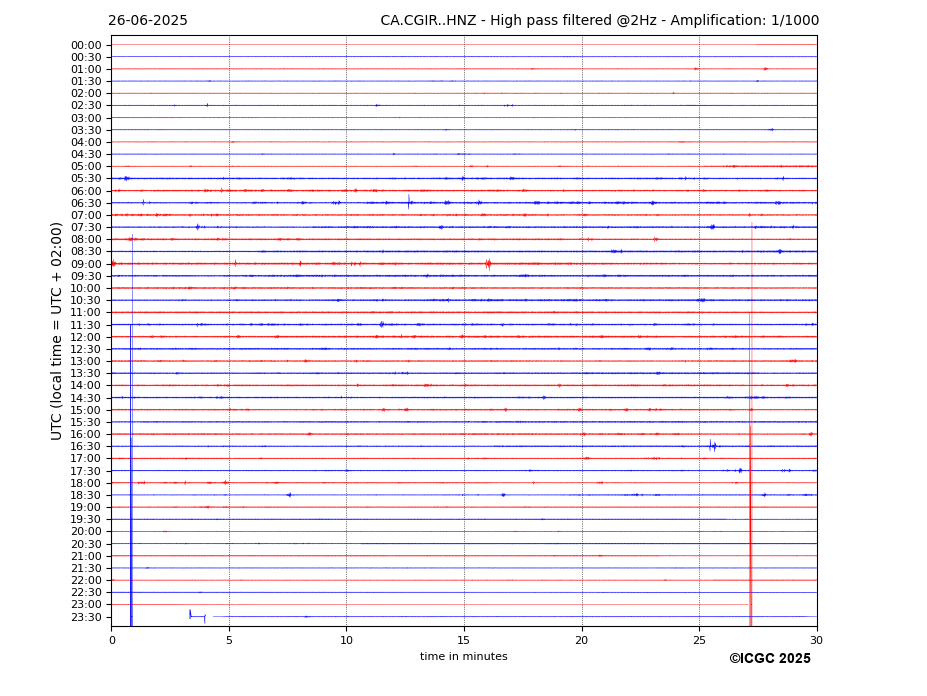Screen dimensions: 927x696
Task: Click the ©ICGC 2025 copyright text
Action: point(770,659)
